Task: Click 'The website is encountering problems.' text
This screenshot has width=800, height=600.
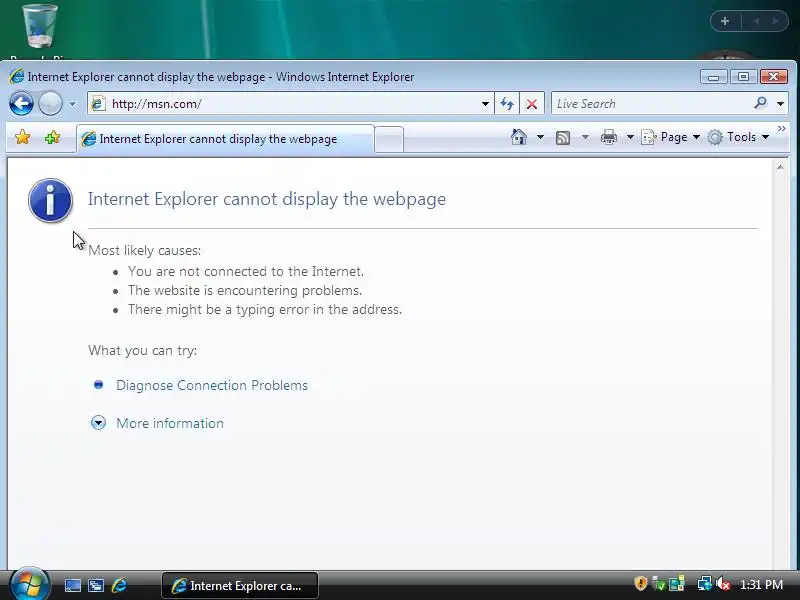Action: pos(245,290)
